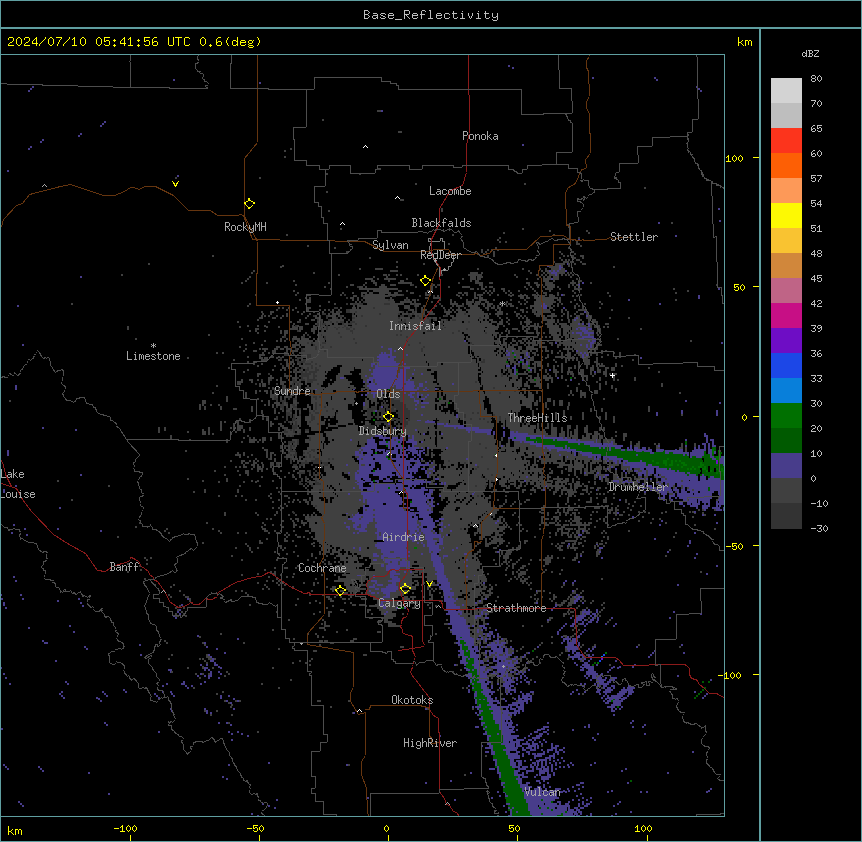862x842 pixels.
Task: Select the red 65 dBZ color swatch
Action: [786, 140]
